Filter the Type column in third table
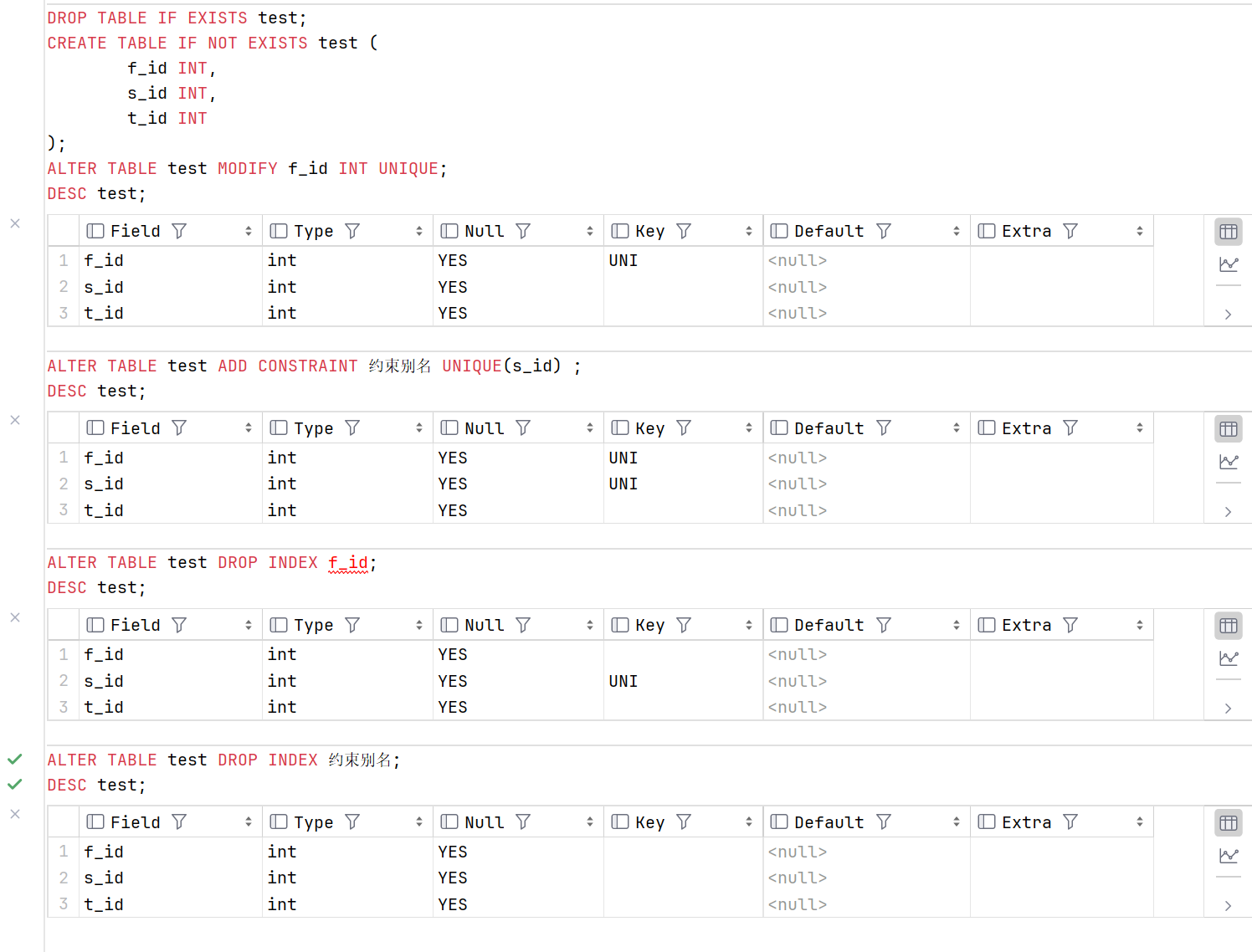The image size is (1252, 952). 352,625
